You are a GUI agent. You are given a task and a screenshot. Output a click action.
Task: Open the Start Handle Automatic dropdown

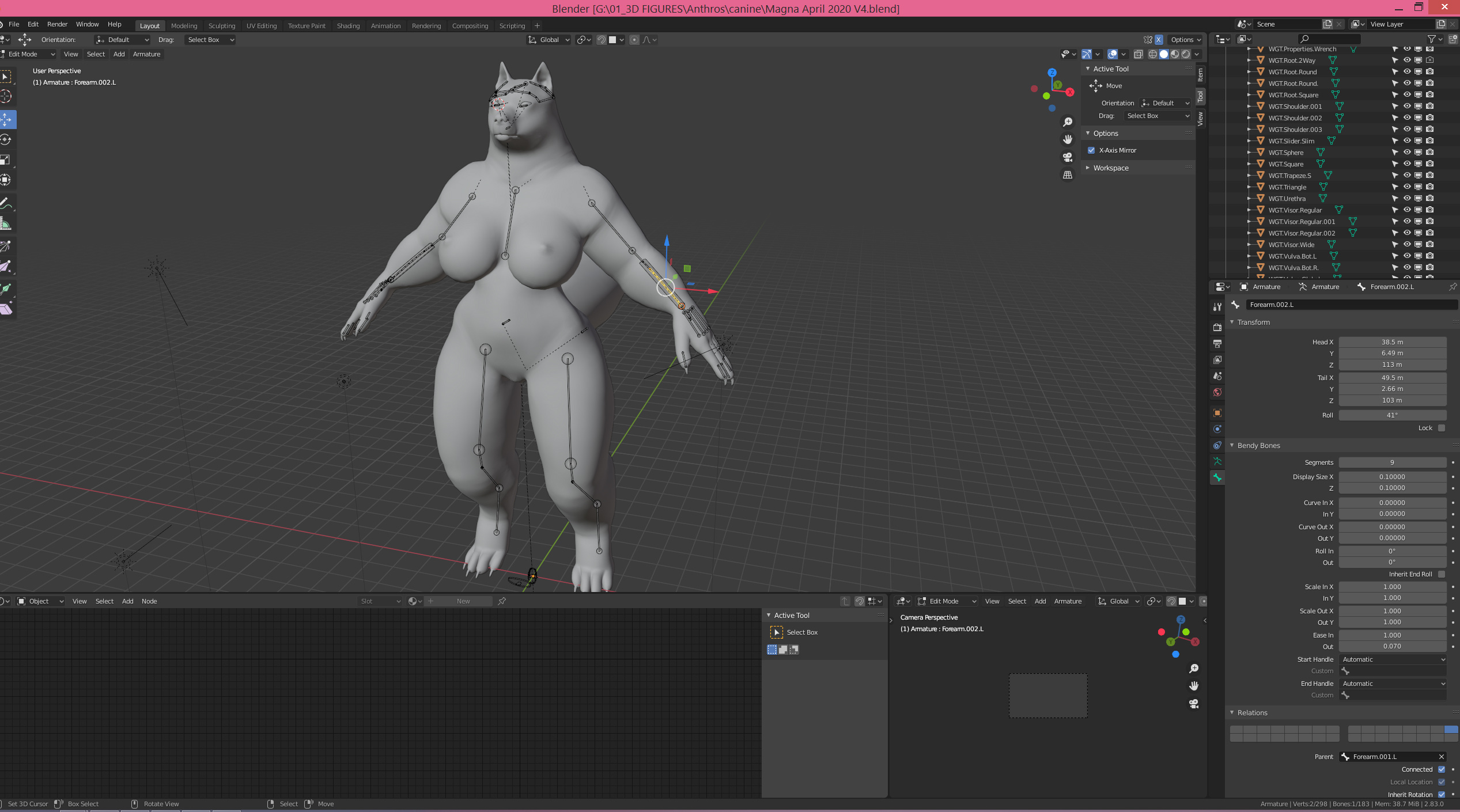point(1392,659)
